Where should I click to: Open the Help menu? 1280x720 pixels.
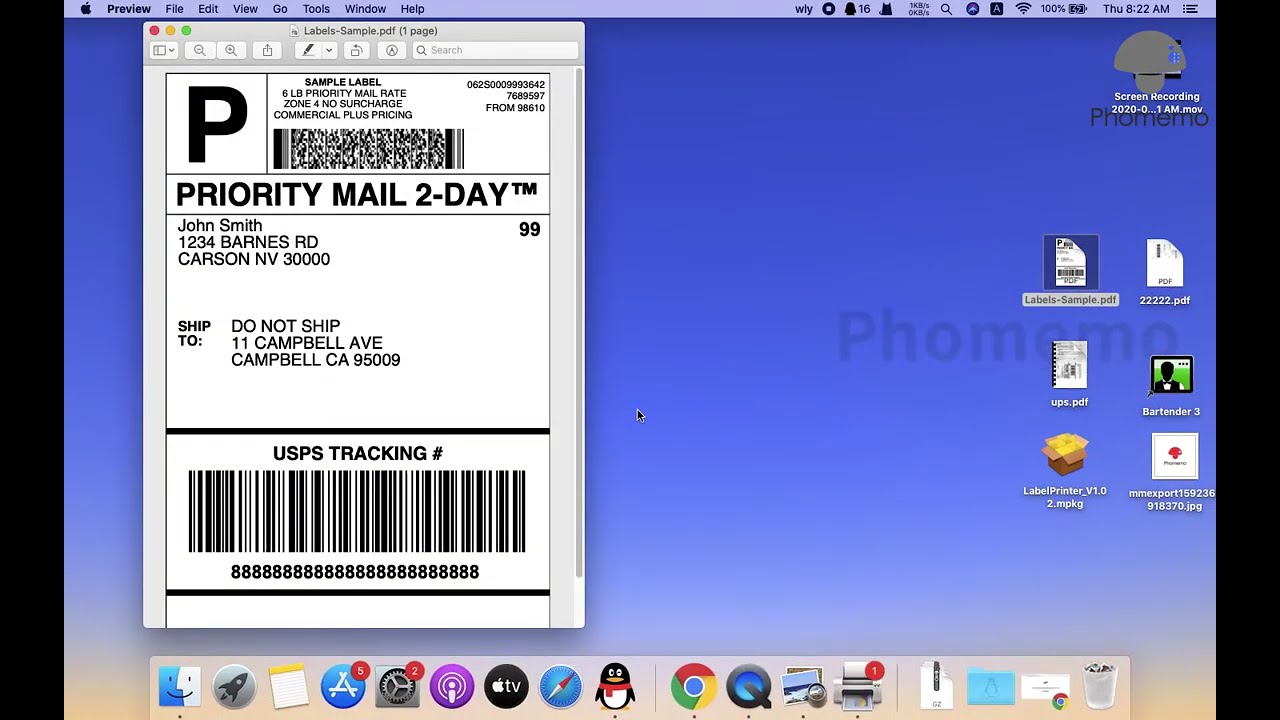[x=412, y=9]
